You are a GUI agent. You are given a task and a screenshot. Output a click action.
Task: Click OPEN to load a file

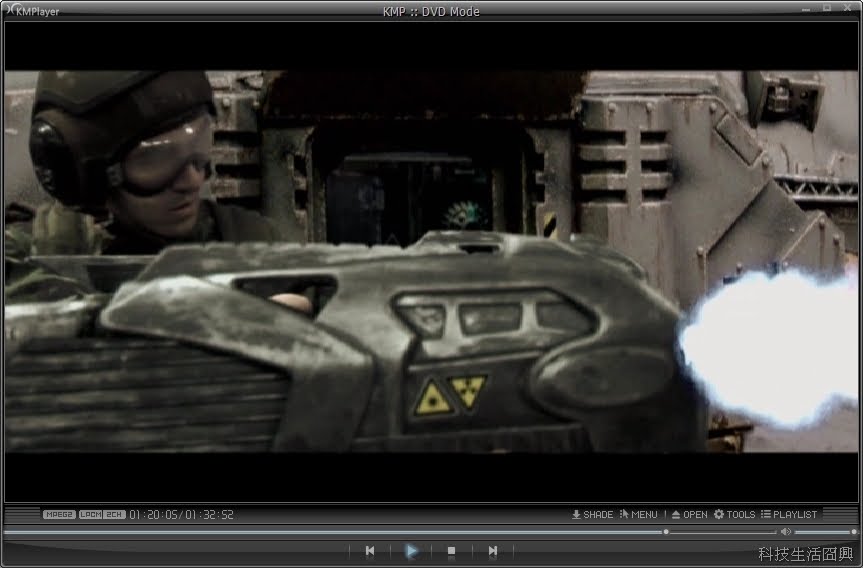point(690,515)
